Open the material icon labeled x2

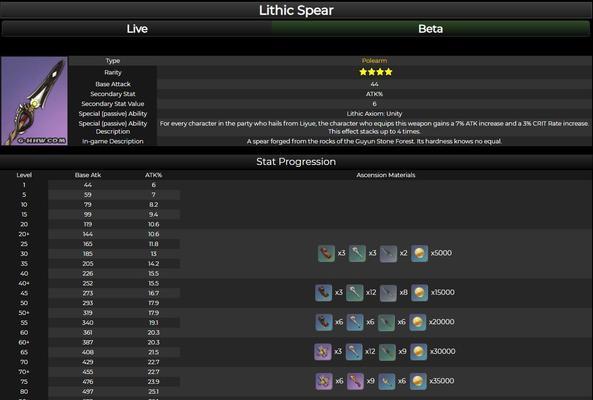tap(388, 253)
